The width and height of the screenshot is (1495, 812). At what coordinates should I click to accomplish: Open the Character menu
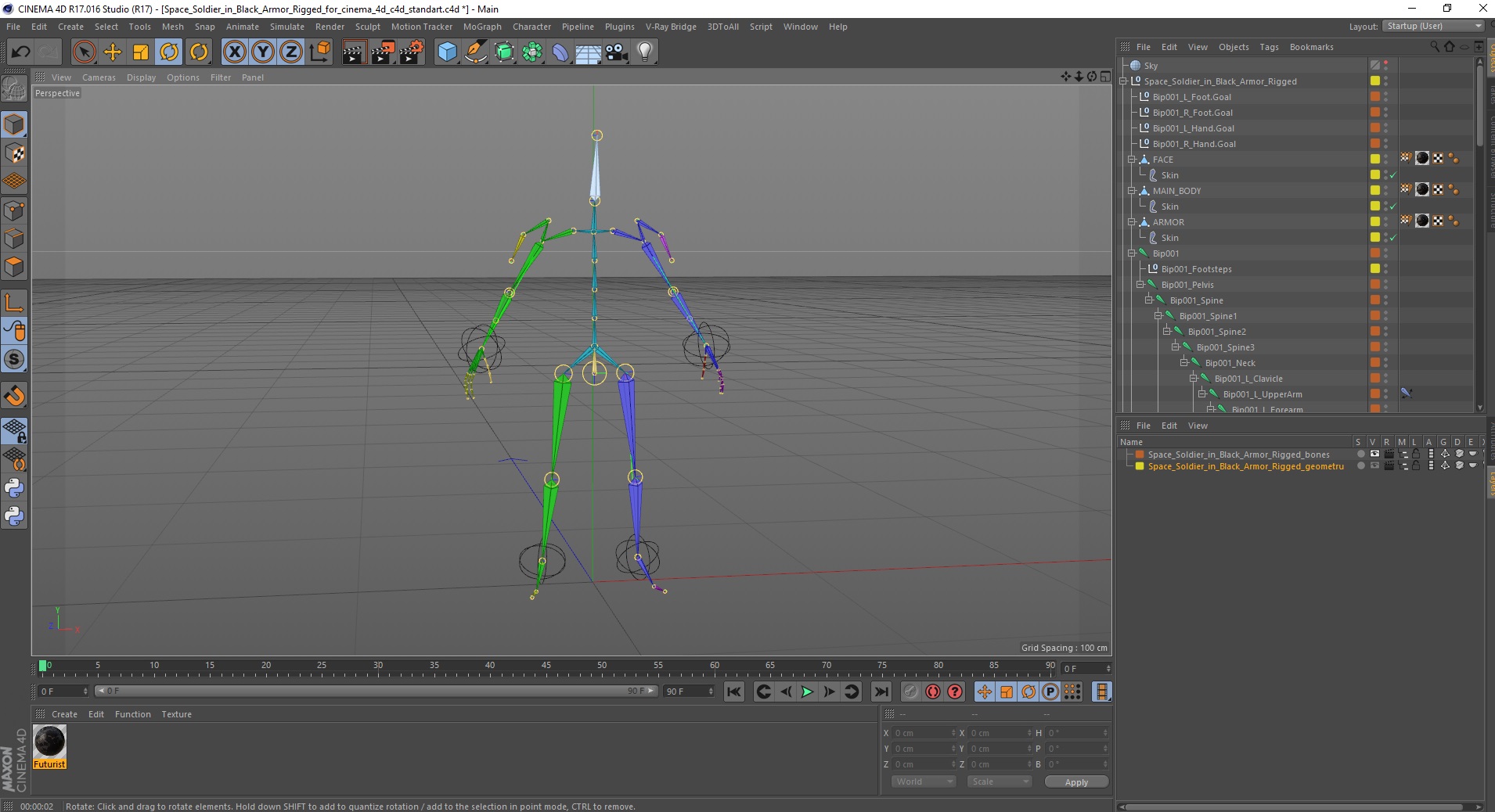[x=531, y=27]
